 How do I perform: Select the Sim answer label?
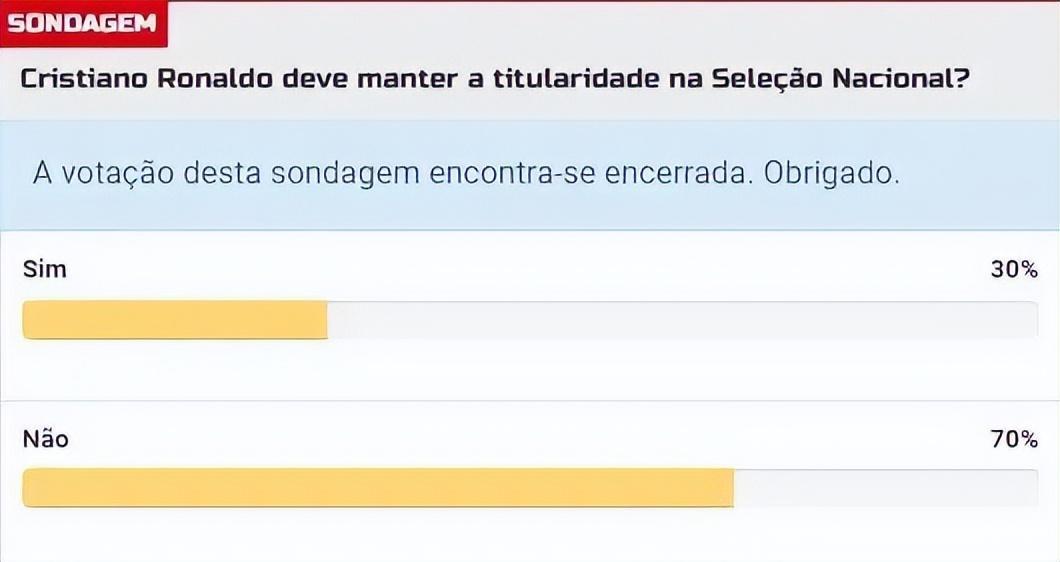[x=44, y=269]
